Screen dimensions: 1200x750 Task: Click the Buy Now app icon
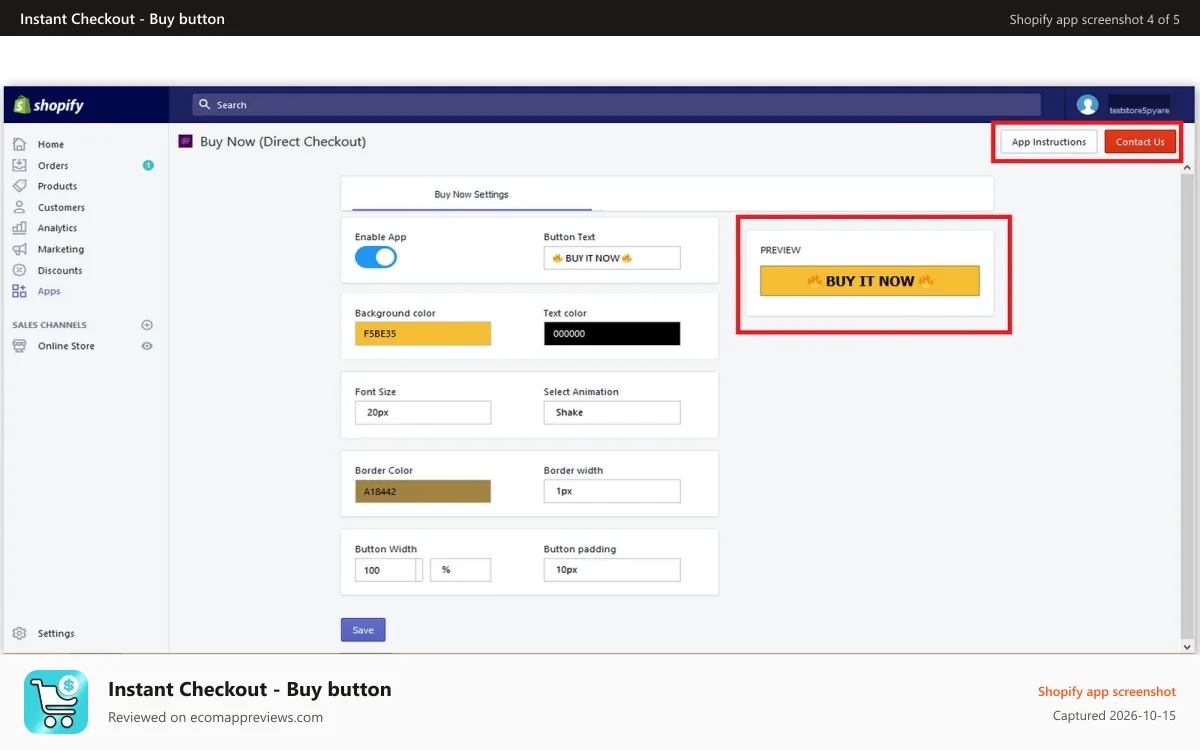pos(185,141)
